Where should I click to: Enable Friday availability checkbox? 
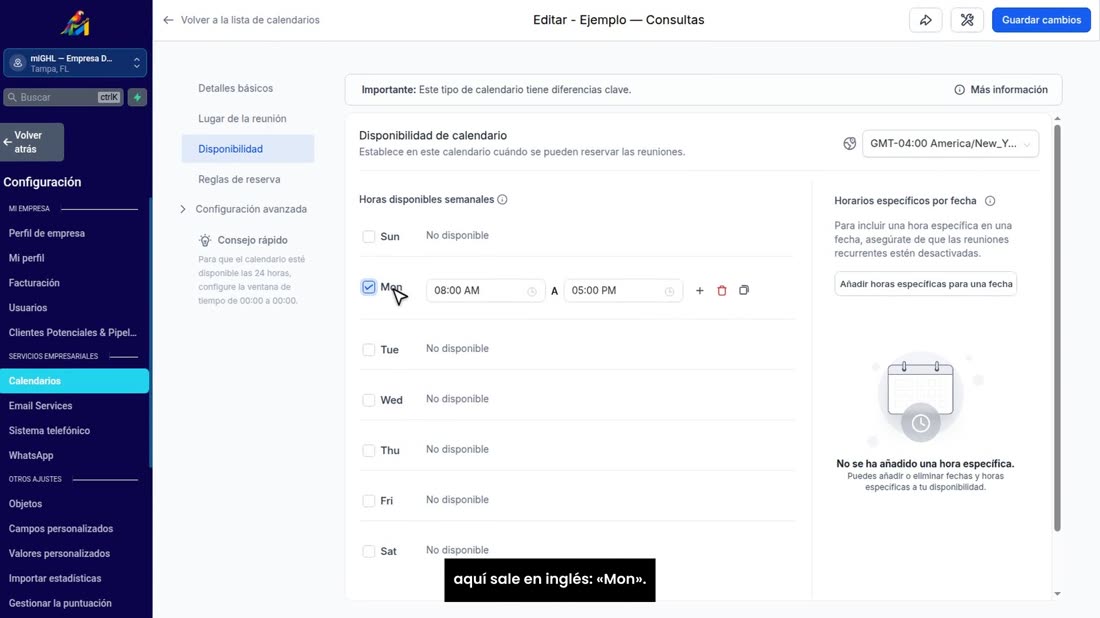(x=368, y=501)
